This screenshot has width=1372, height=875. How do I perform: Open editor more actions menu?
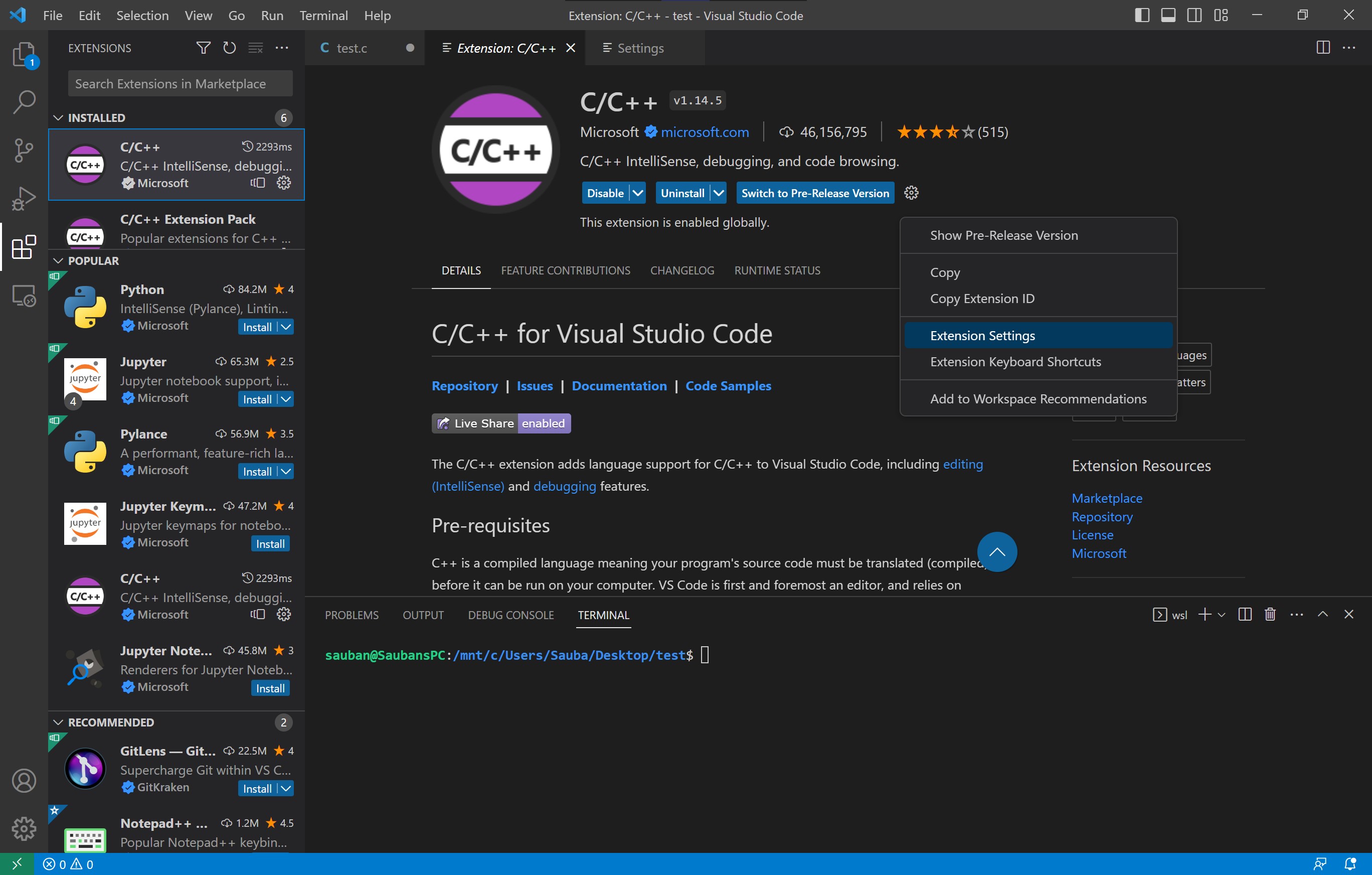tap(1348, 48)
